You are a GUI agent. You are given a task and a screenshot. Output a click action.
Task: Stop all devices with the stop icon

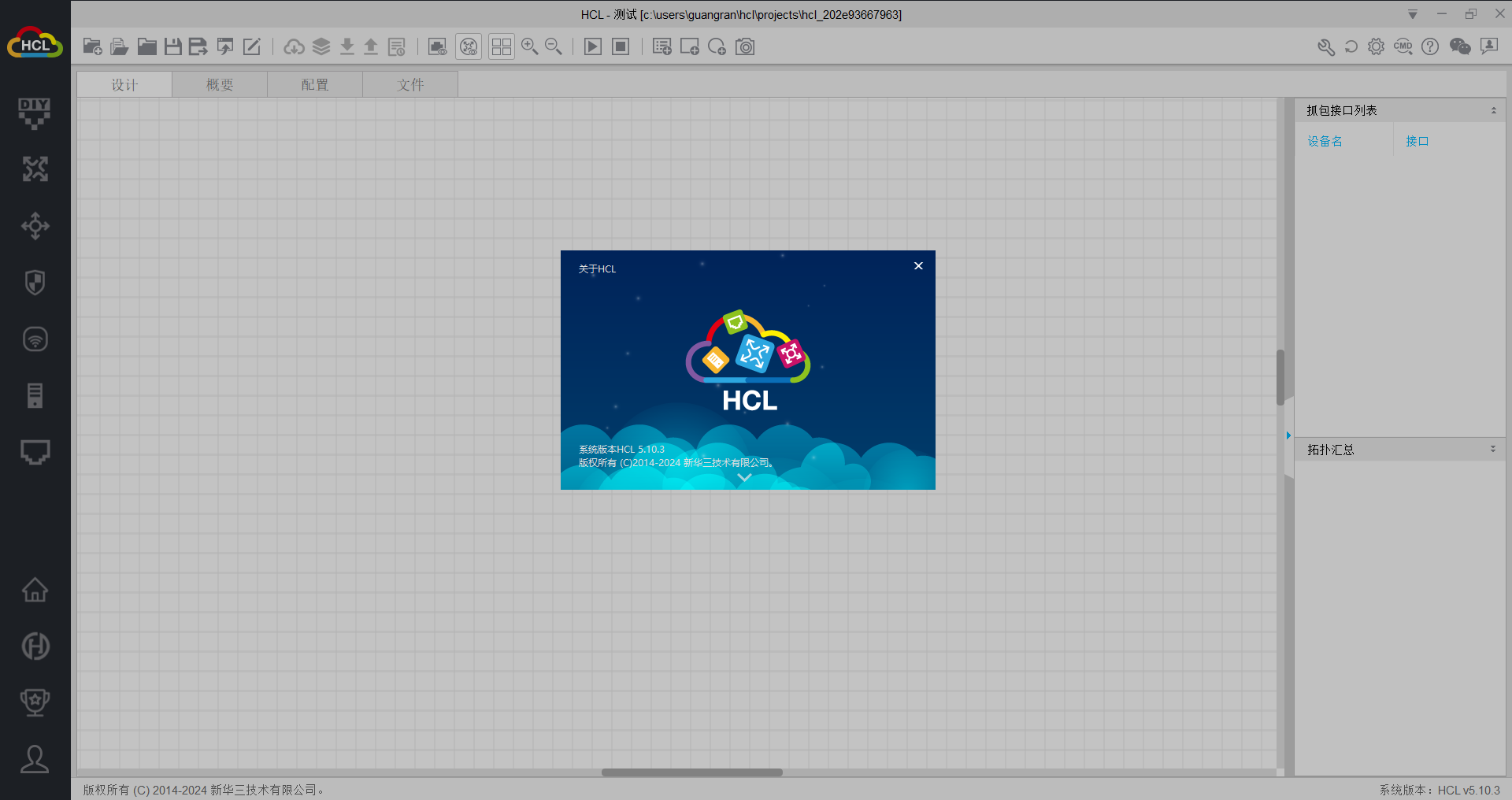[621, 46]
